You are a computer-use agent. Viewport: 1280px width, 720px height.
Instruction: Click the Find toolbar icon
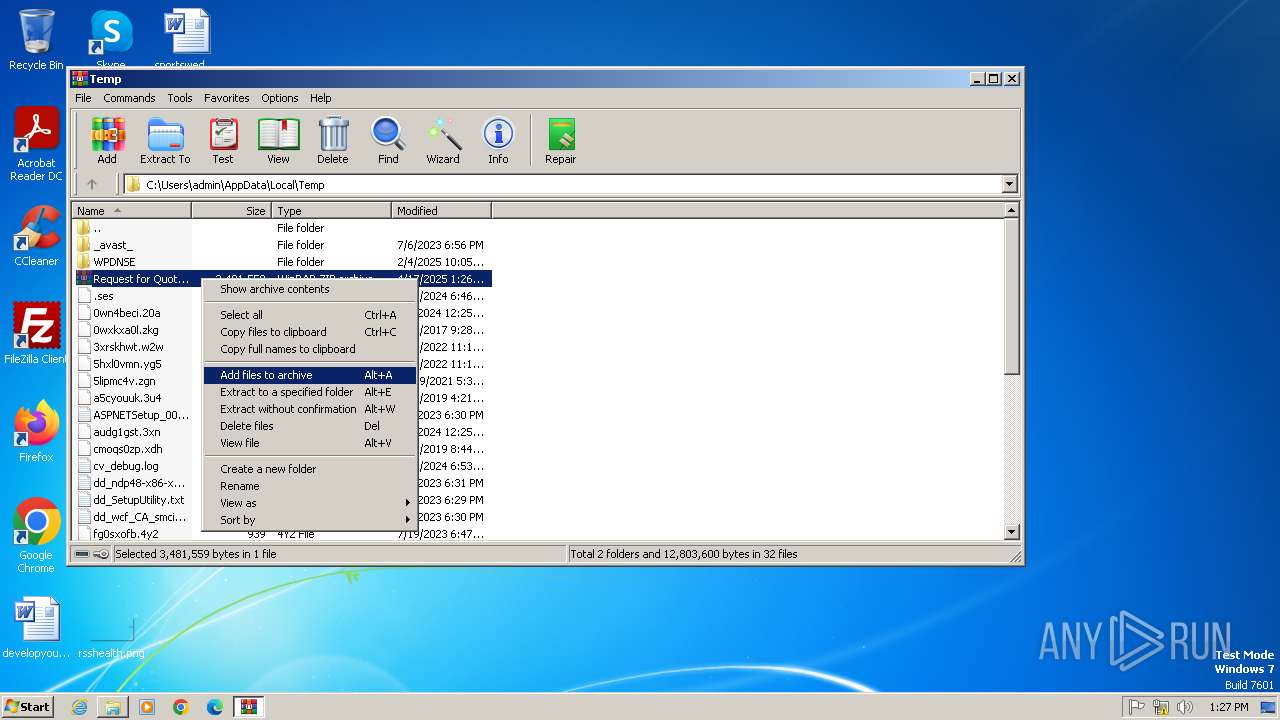point(388,141)
